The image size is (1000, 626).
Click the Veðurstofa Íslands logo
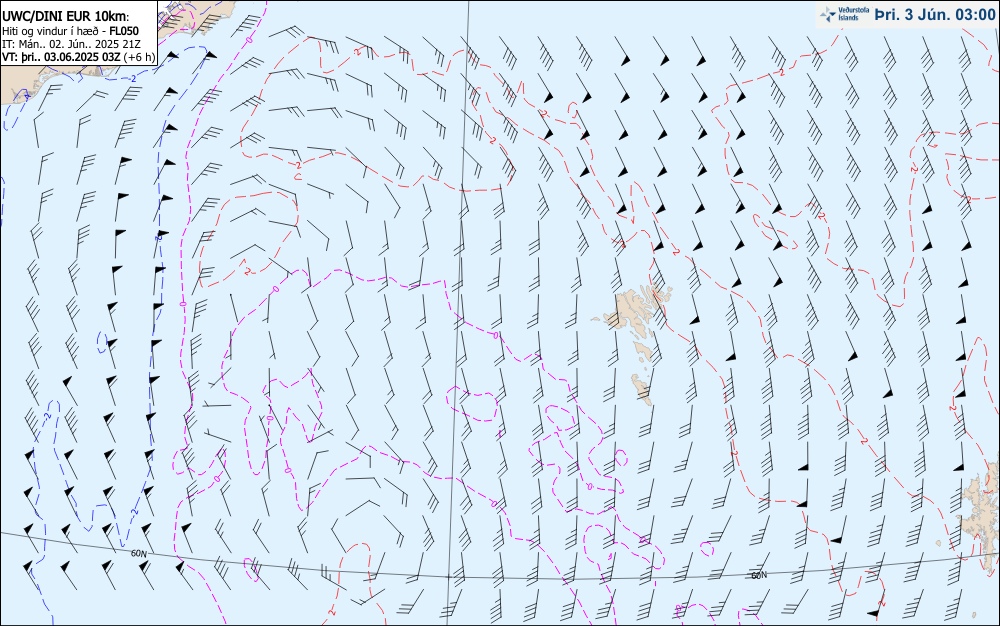pos(844,15)
